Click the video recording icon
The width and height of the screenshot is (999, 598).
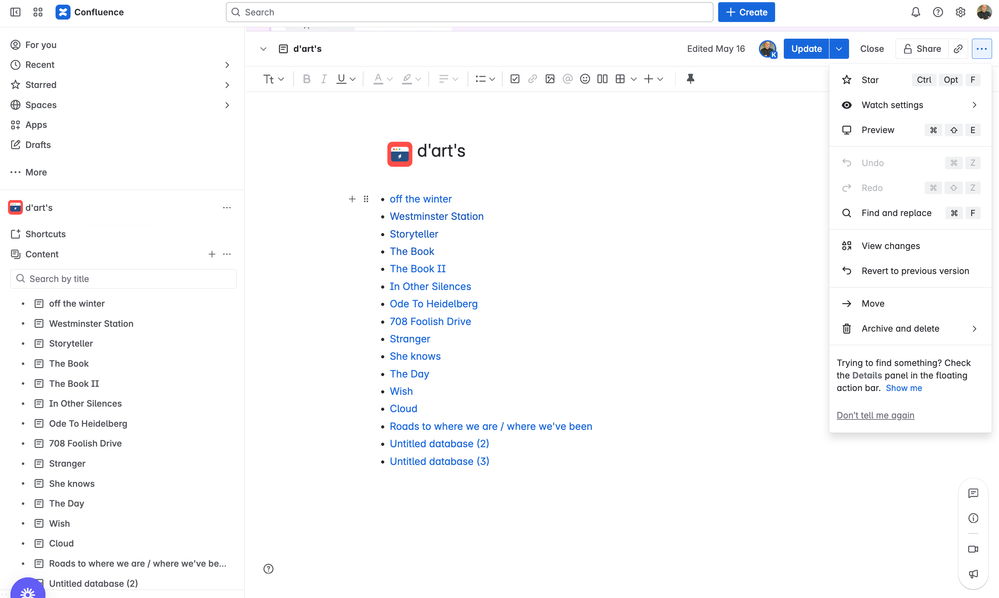coord(973,549)
